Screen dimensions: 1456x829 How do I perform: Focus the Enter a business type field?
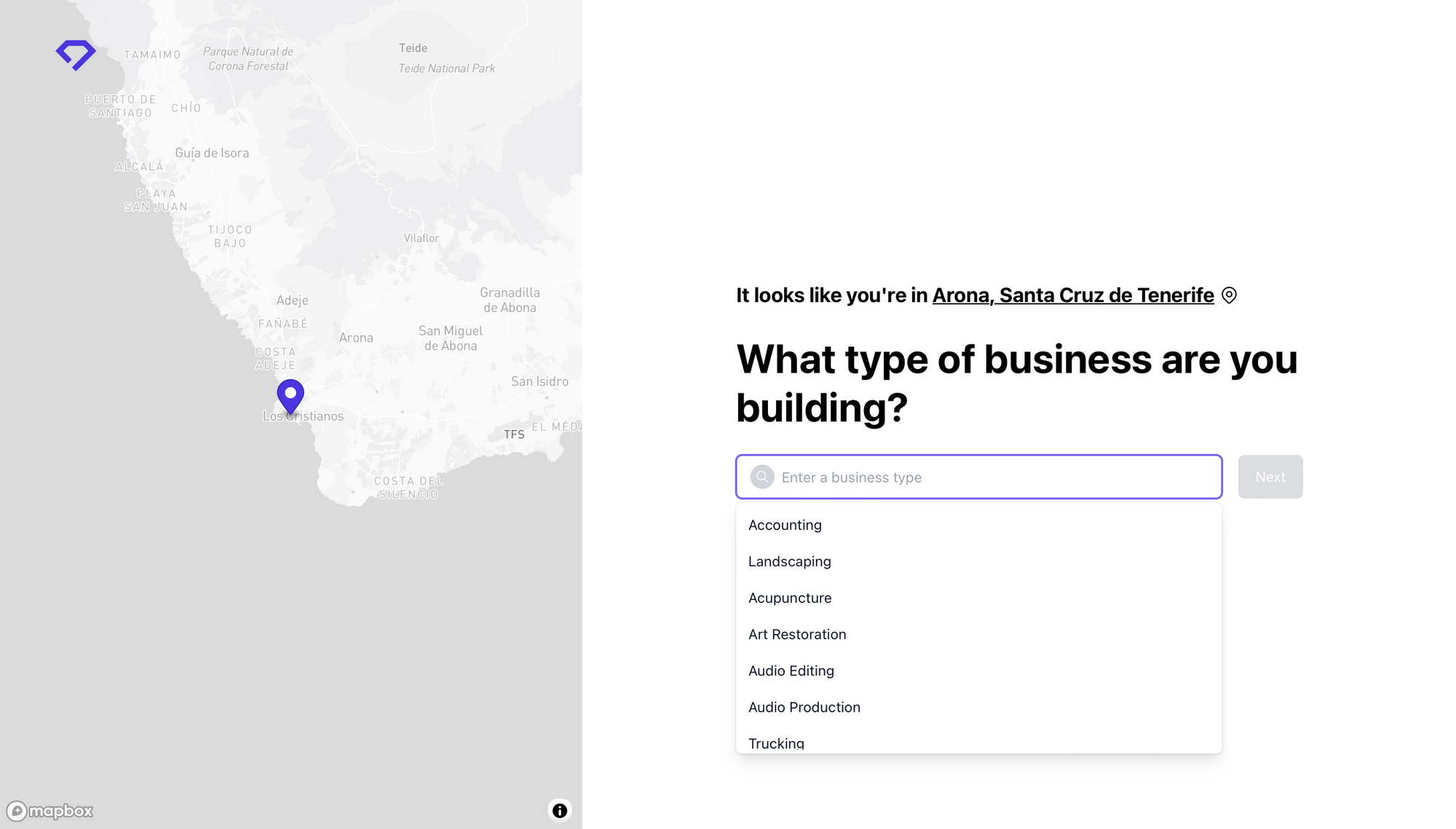click(x=990, y=477)
